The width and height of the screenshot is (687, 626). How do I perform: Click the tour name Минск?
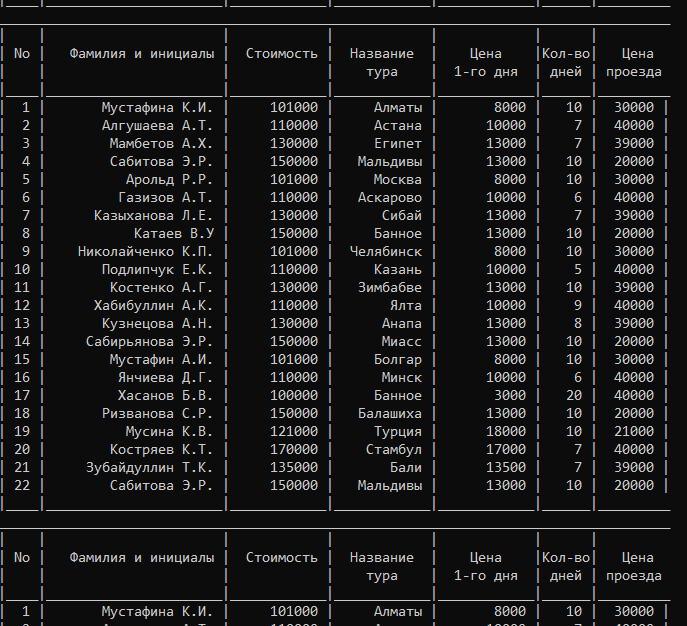click(x=402, y=377)
